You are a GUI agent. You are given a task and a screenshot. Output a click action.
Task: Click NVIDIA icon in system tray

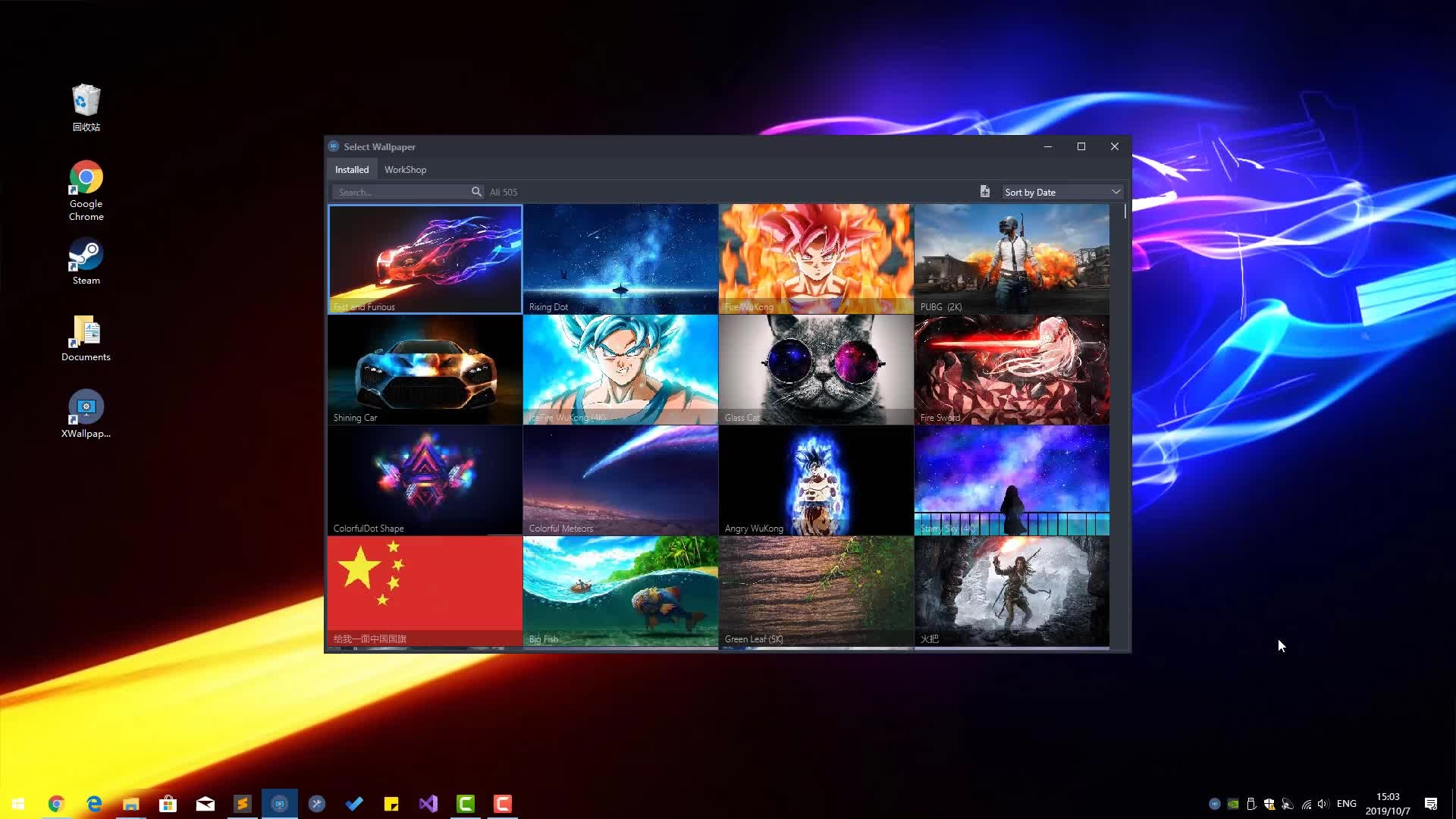1233,804
